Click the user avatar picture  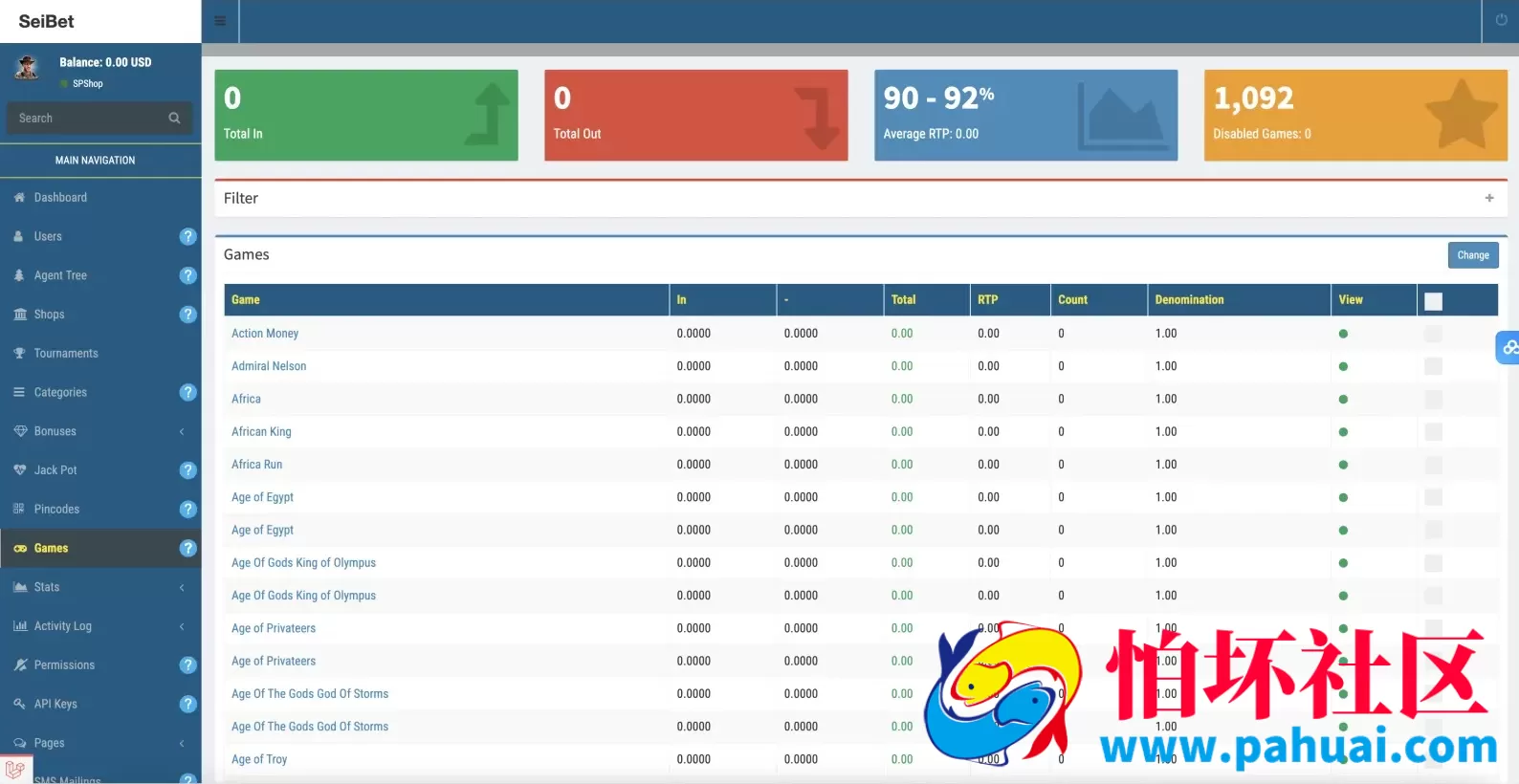(27, 67)
